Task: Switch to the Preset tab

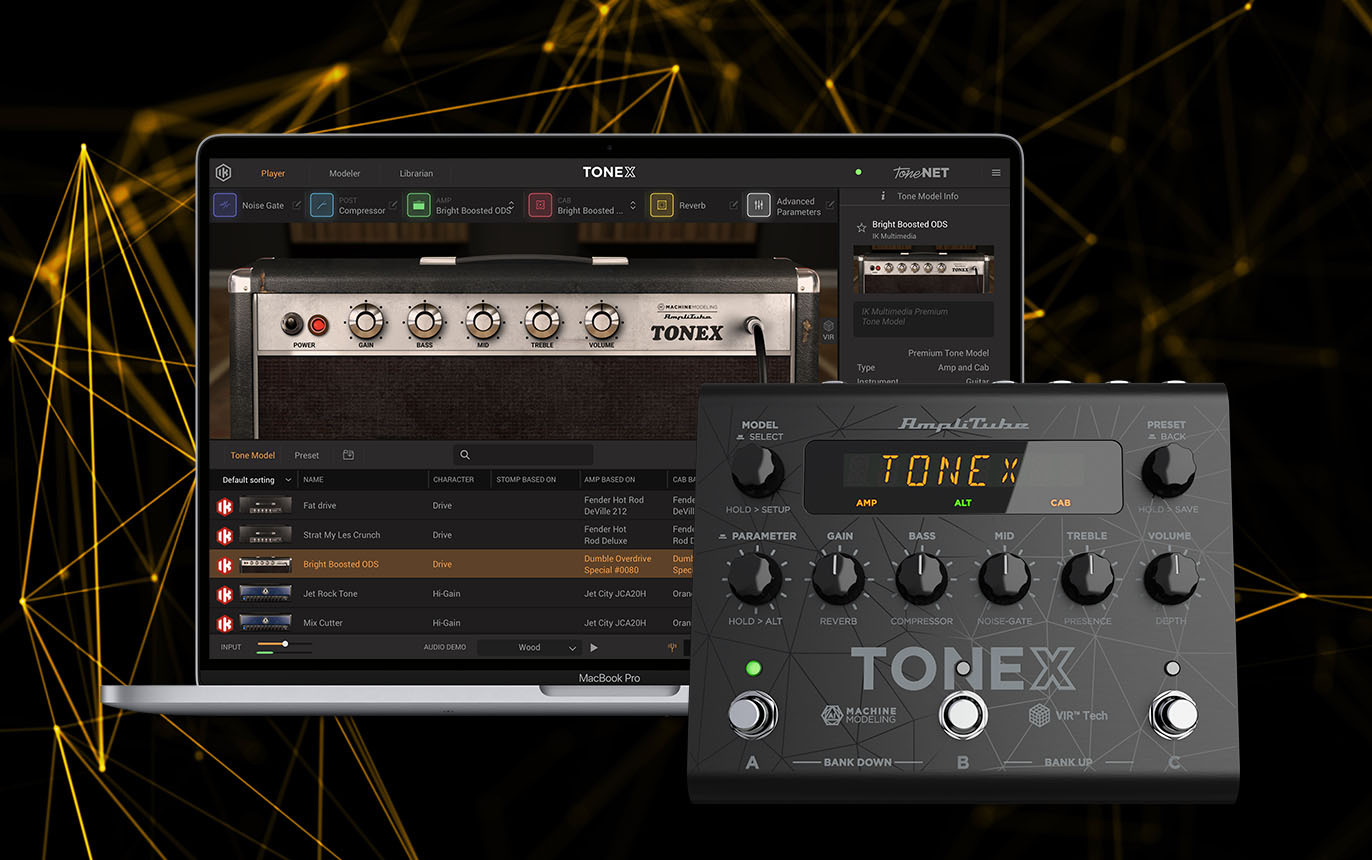Action: [x=306, y=455]
